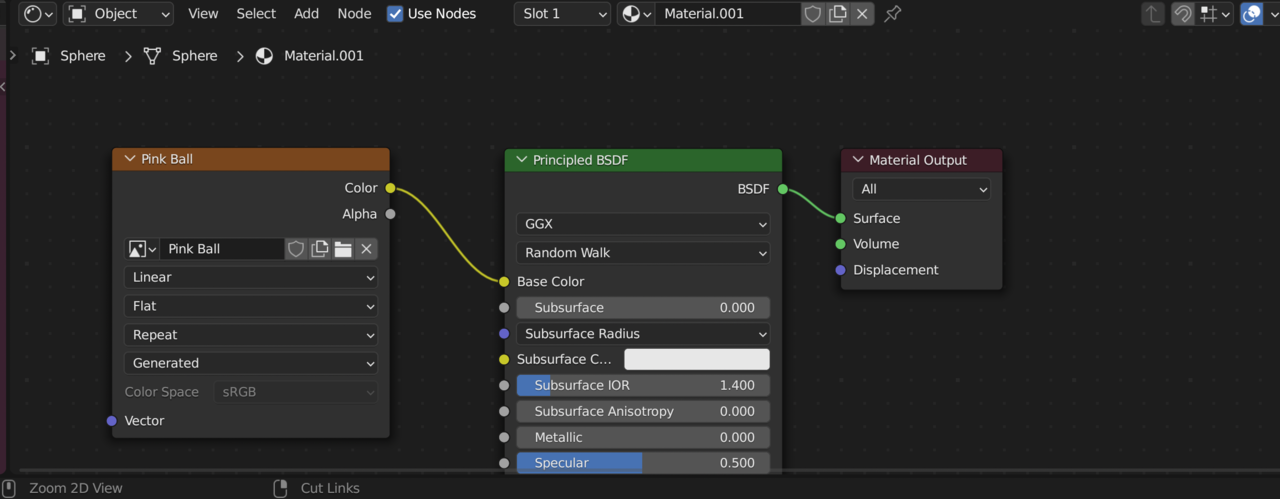The width and height of the screenshot is (1280, 499).
Task: Expand the GGX distribution dropdown
Action: point(643,224)
